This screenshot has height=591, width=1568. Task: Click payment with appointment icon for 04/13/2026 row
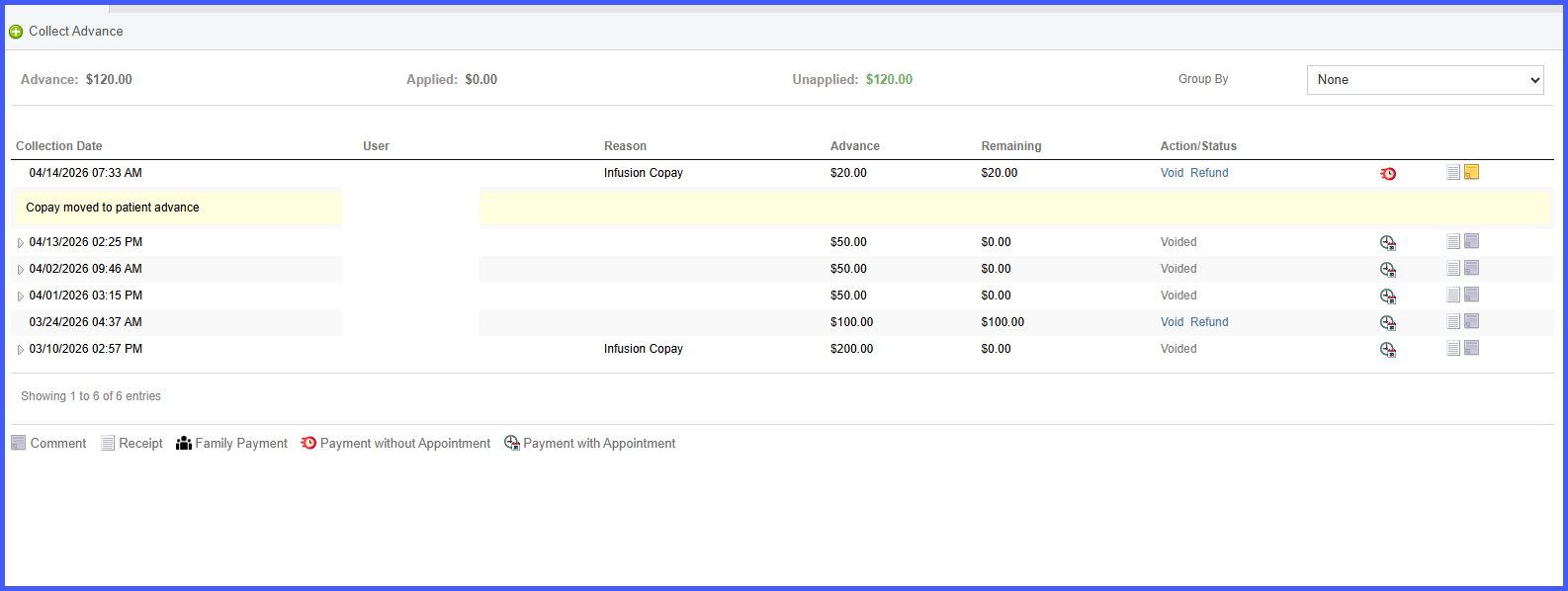pos(1388,243)
